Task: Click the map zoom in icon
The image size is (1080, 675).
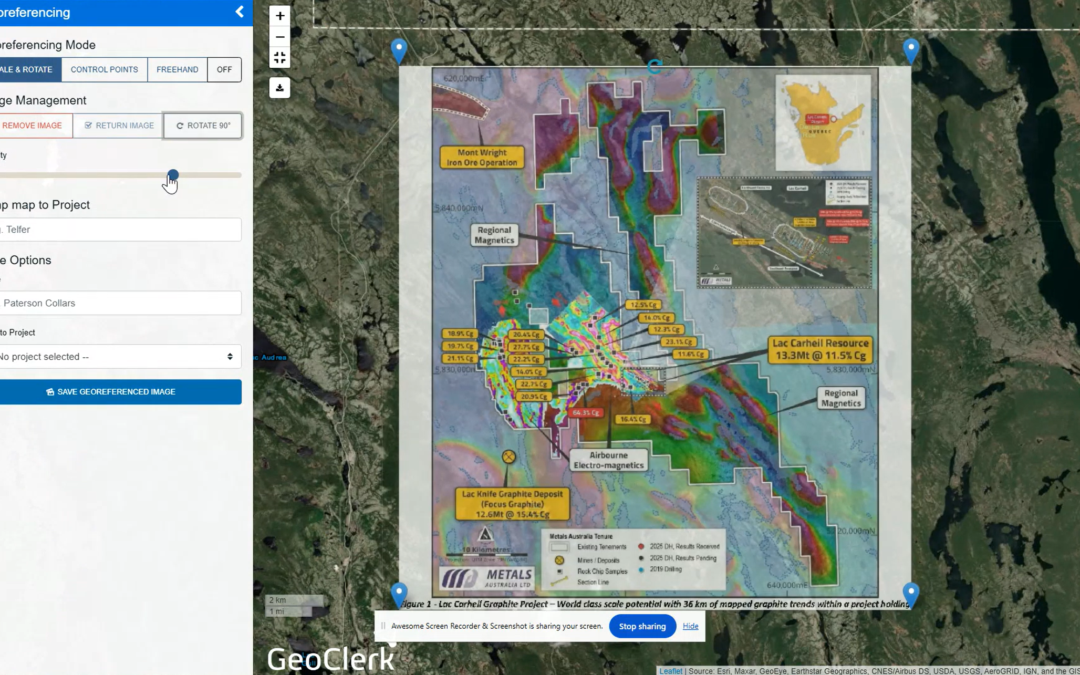Action: [x=279, y=15]
